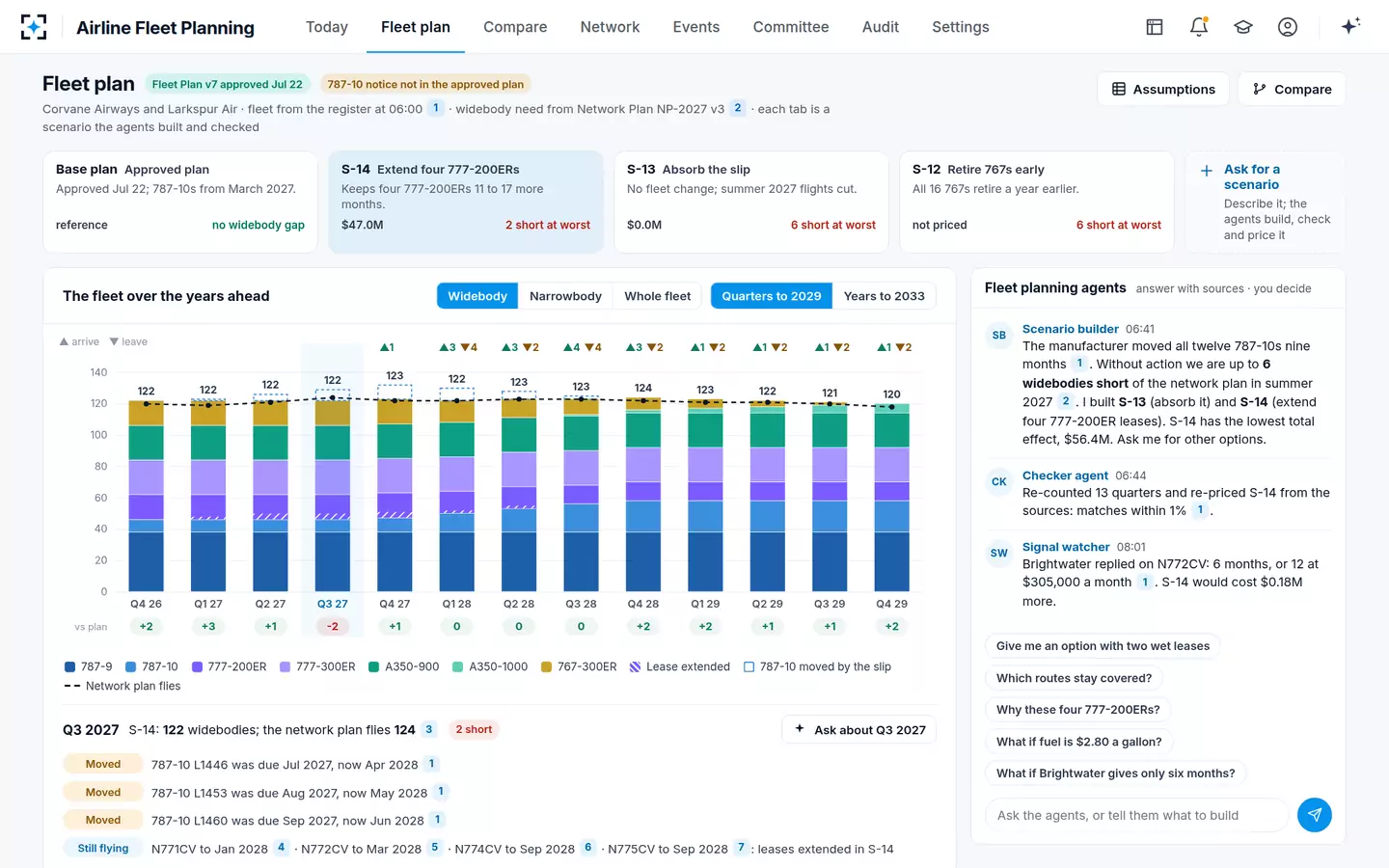The height and width of the screenshot is (868, 1389).
Task: Open the sparkle AI assistant icon
Action: click(1350, 26)
